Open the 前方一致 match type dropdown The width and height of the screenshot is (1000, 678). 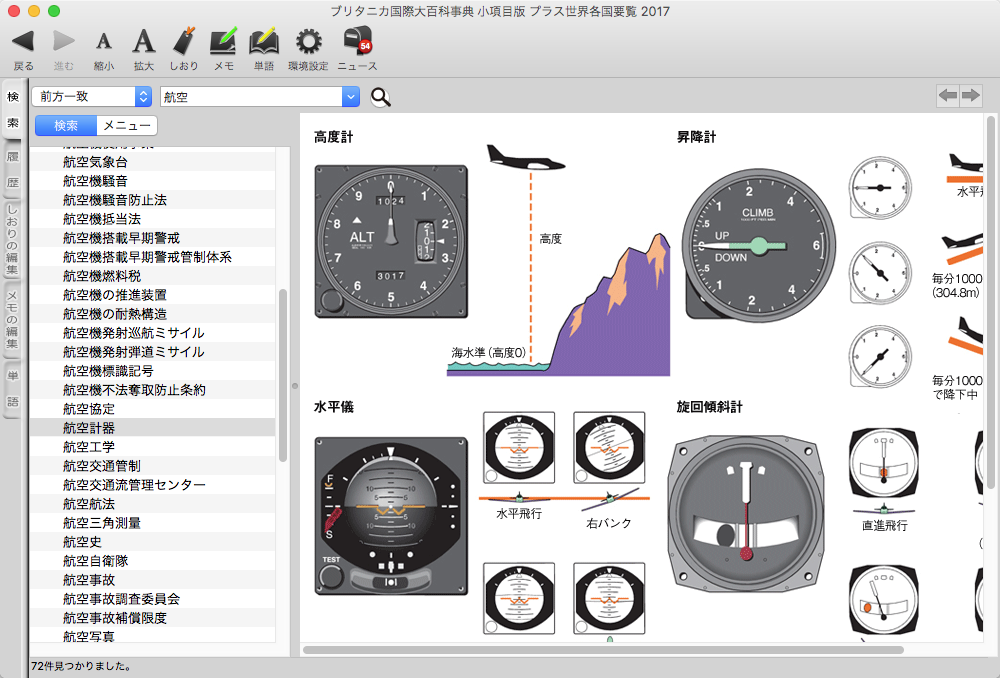click(x=91, y=97)
